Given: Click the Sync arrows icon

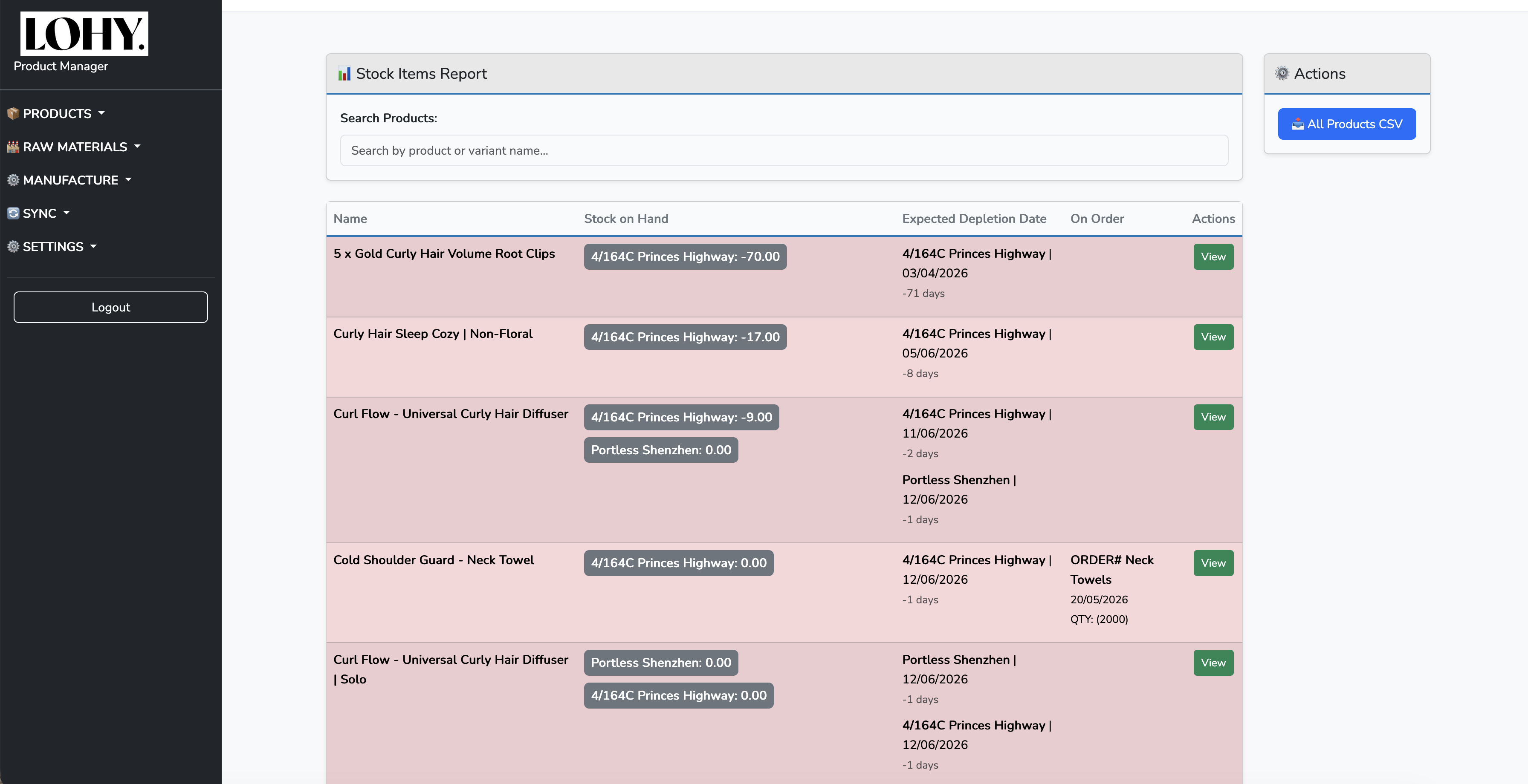Looking at the screenshot, I should point(13,213).
